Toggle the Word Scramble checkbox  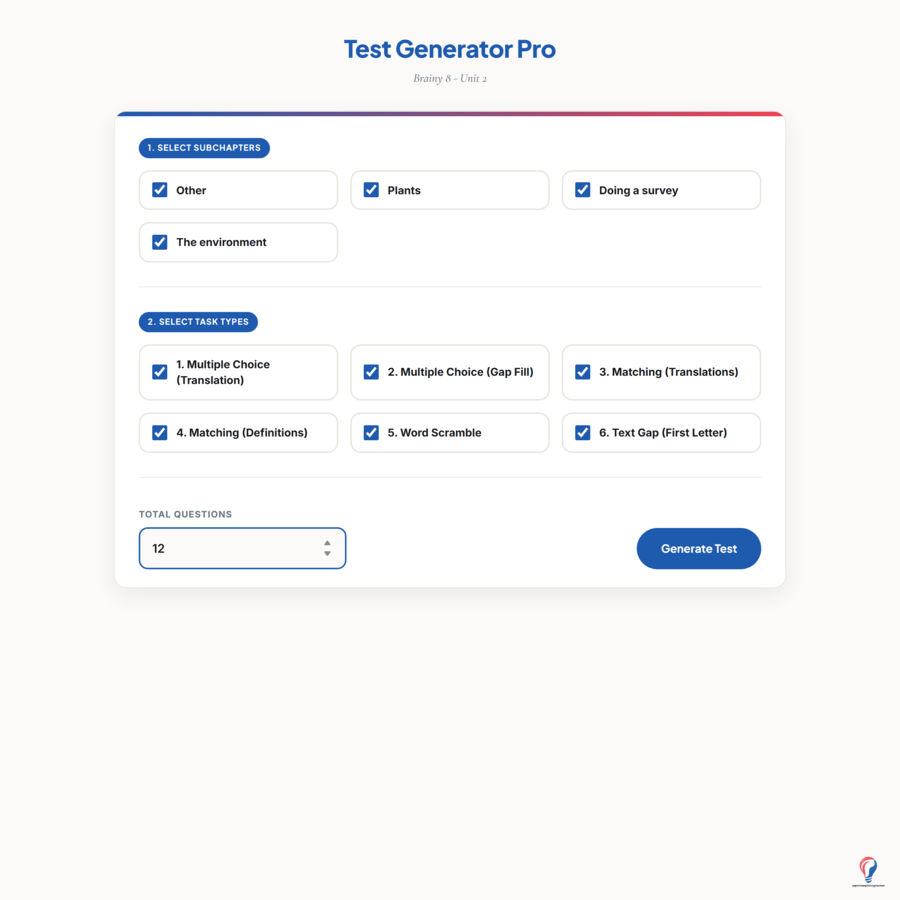click(x=371, y=433)
